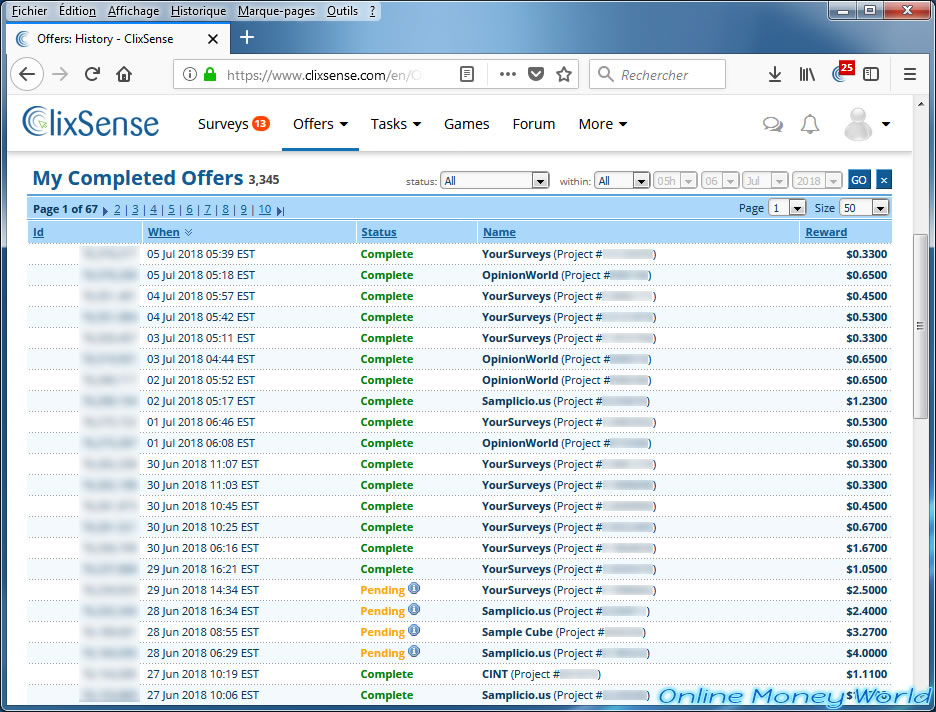
Task: Open page actions three-dots menu
Action: point(507,74)
